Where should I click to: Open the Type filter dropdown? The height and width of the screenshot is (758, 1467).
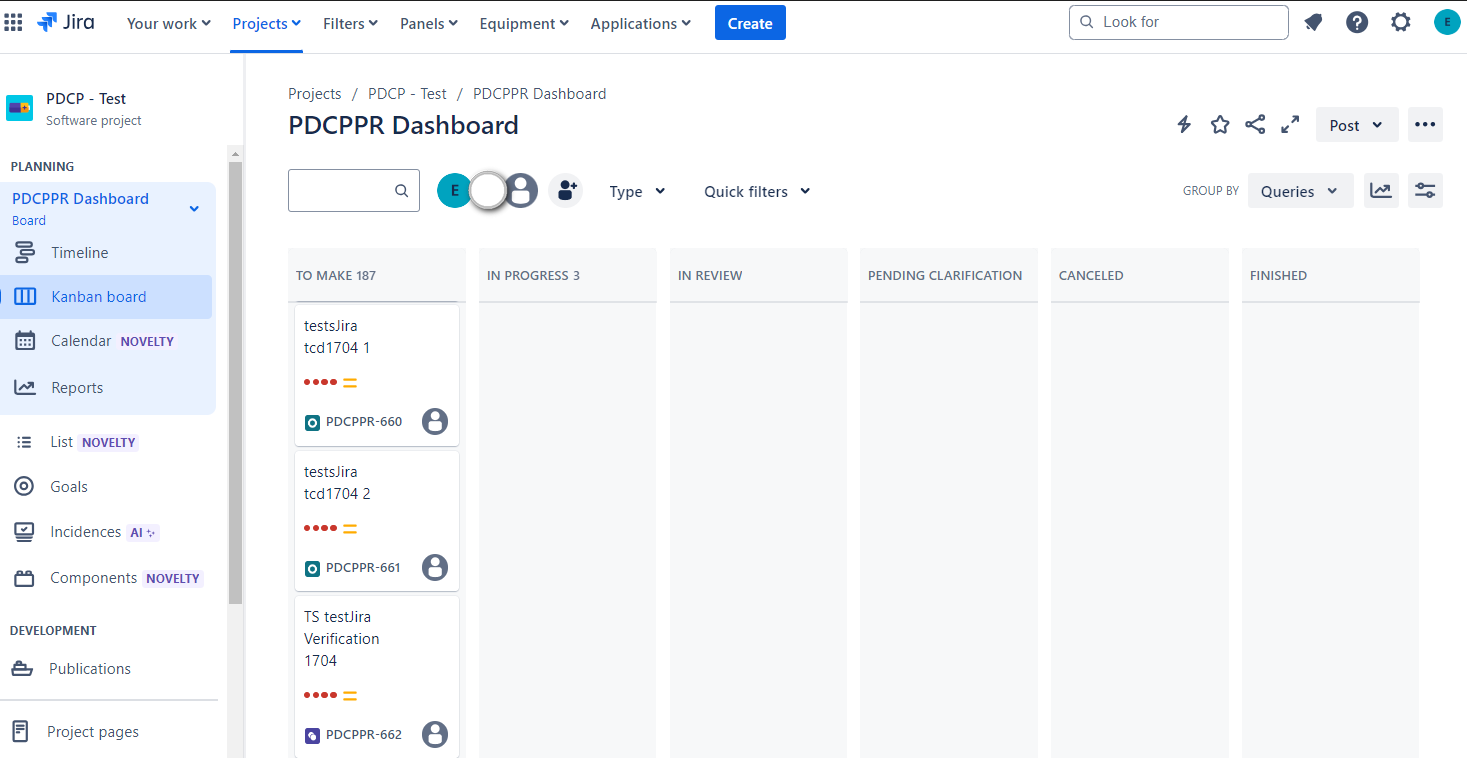[x=636, y=191]
